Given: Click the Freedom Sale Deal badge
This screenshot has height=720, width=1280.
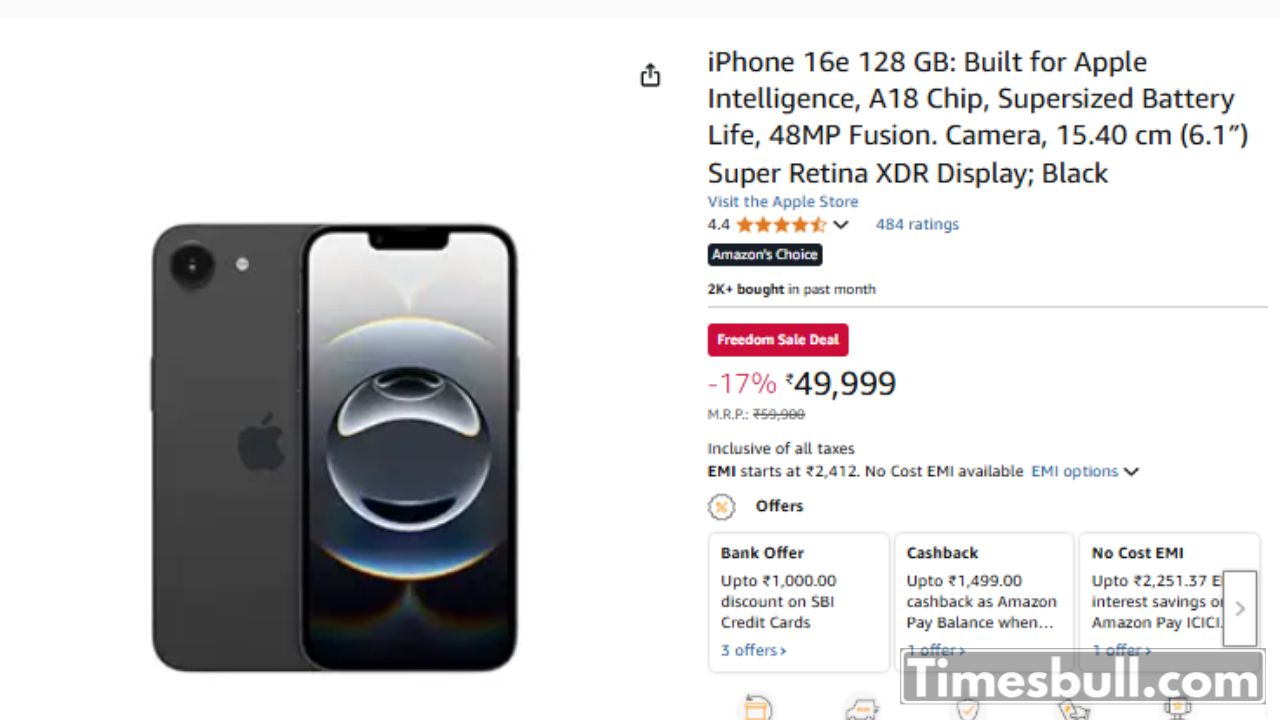Looking at the screenshot, I should pos(778,340).
